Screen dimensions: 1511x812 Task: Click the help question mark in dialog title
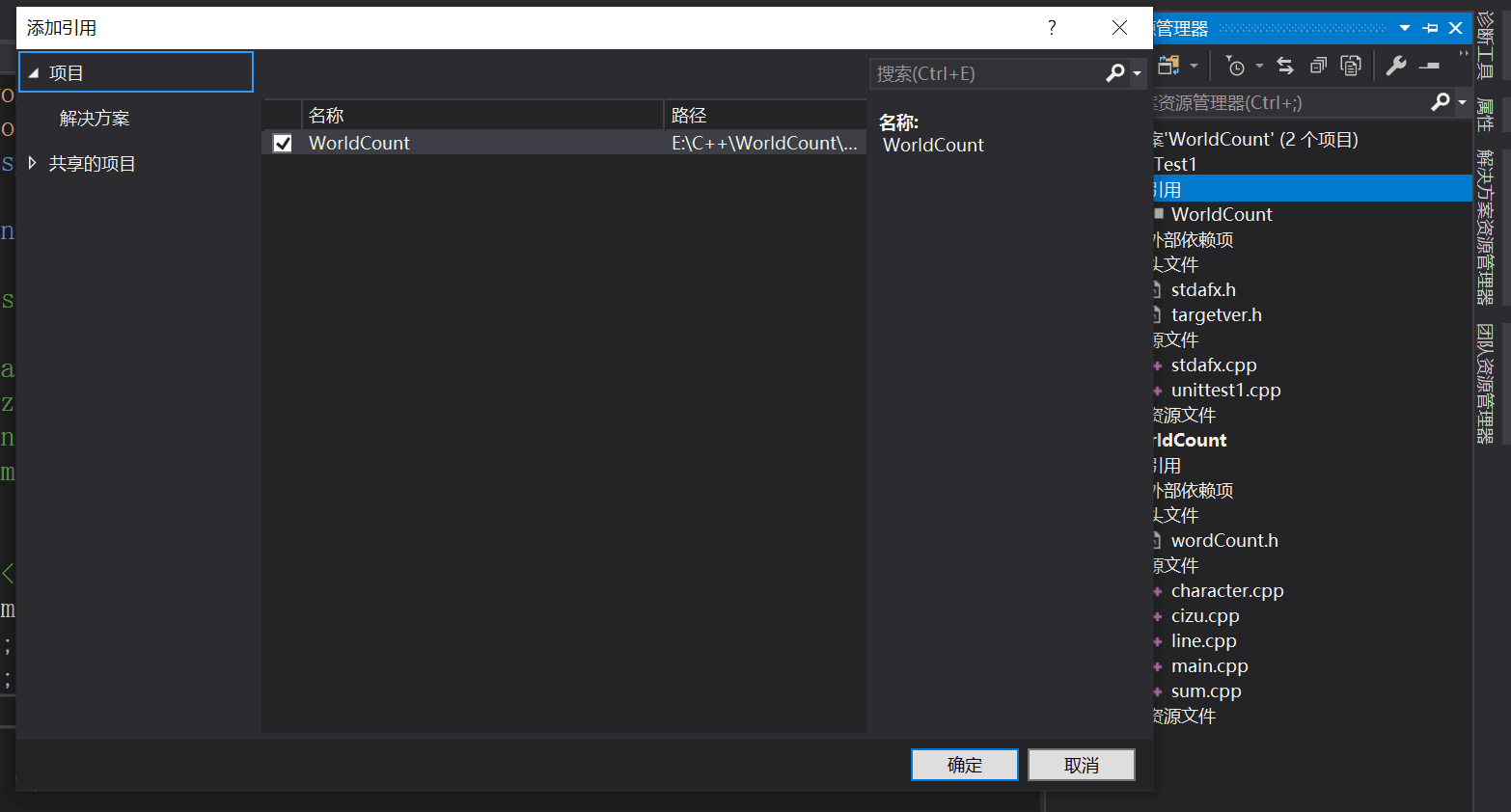click(1052, 28)
